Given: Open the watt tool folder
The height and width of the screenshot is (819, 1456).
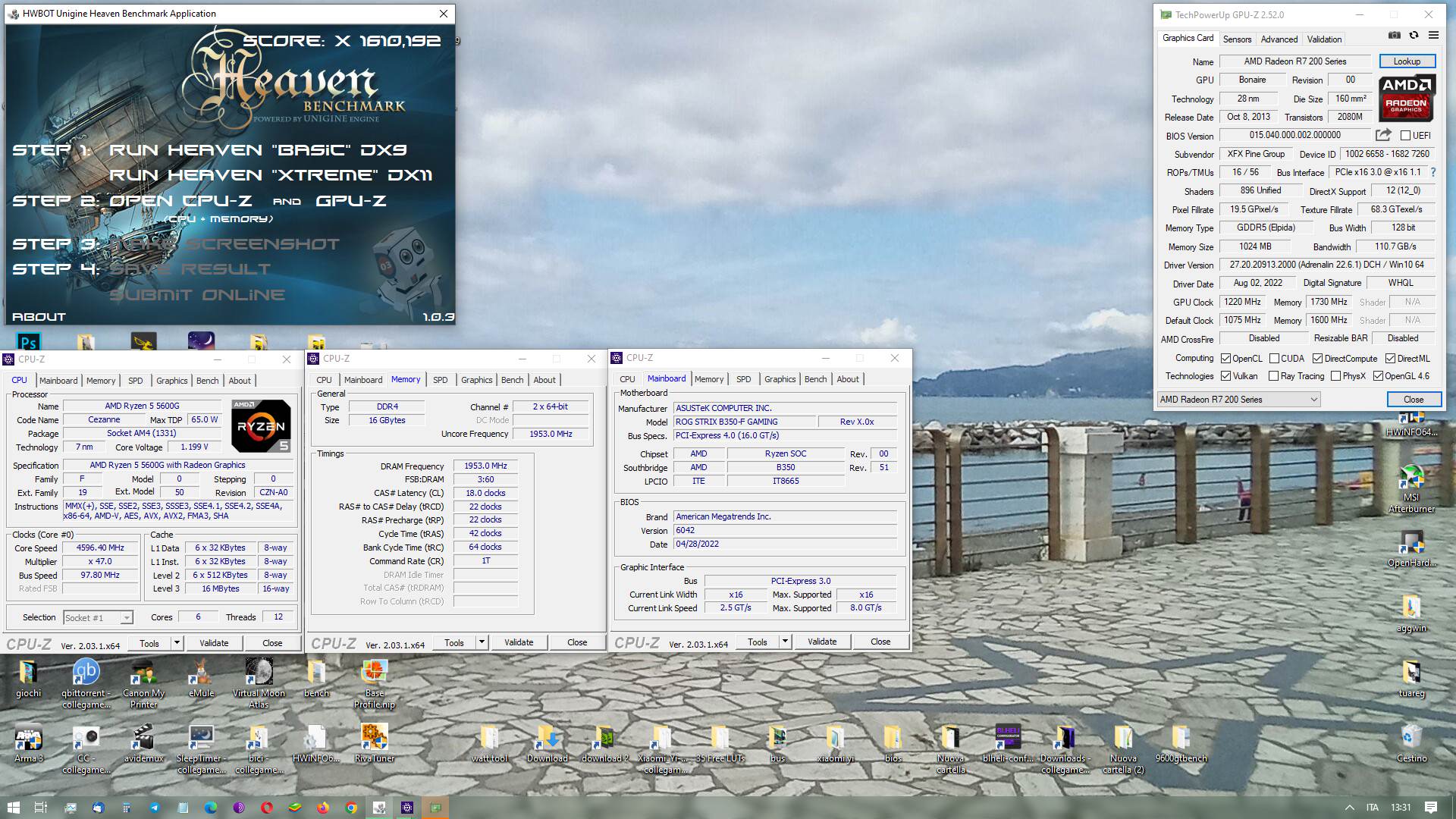Looking at the screenshot, I should coord(489,744).
